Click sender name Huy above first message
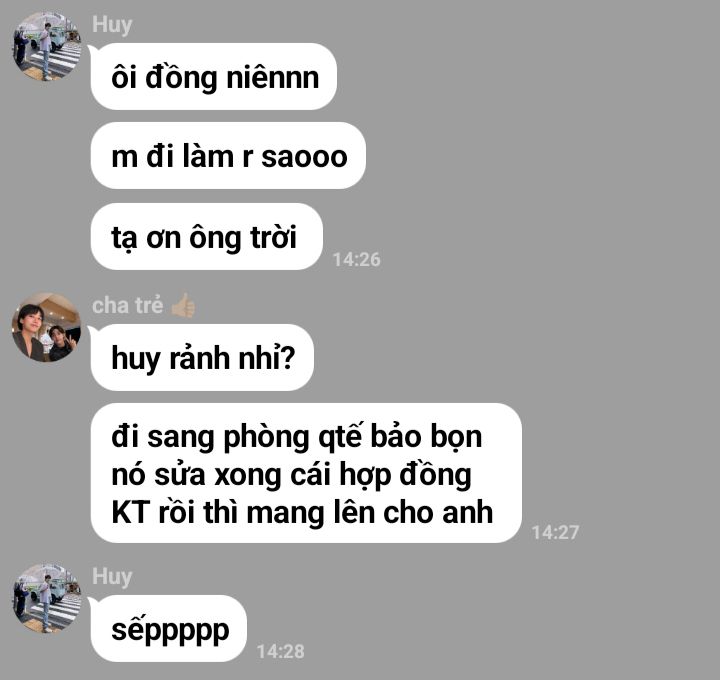 tap(112, 25)
